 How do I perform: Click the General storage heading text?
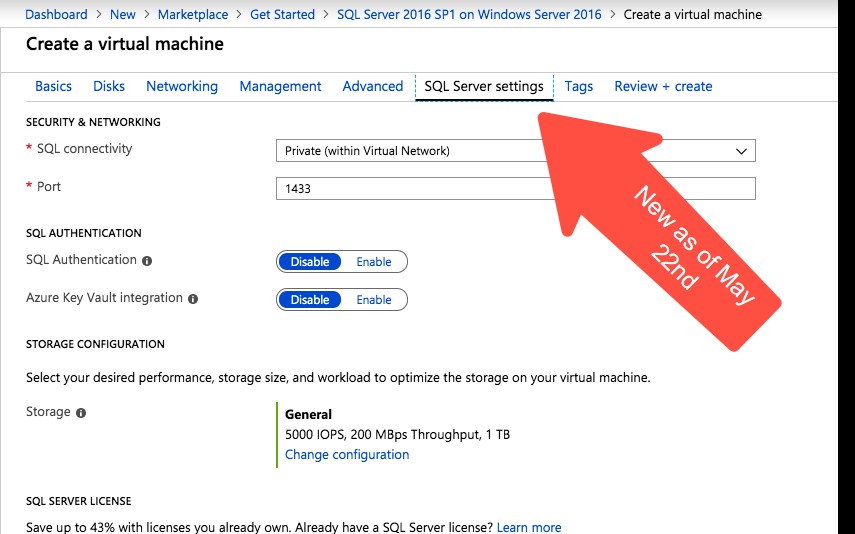point(308,415)
